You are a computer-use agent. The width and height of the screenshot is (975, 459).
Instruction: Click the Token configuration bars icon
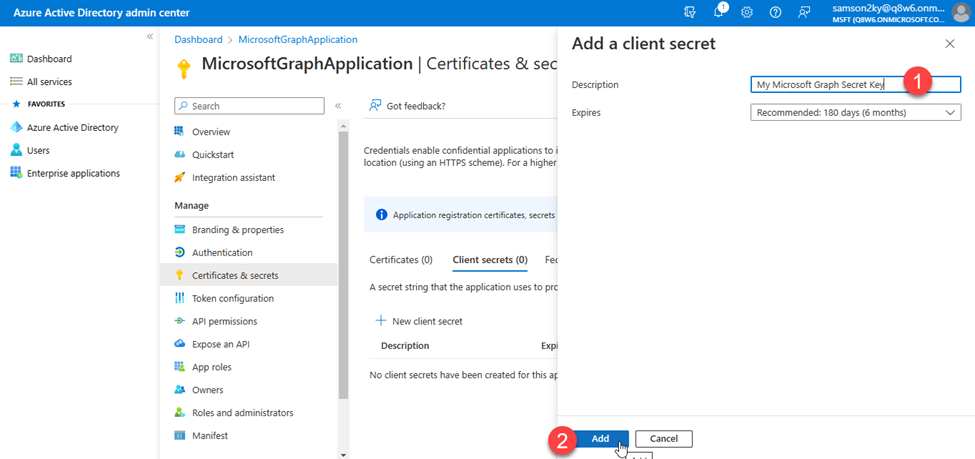click(180, 299)
